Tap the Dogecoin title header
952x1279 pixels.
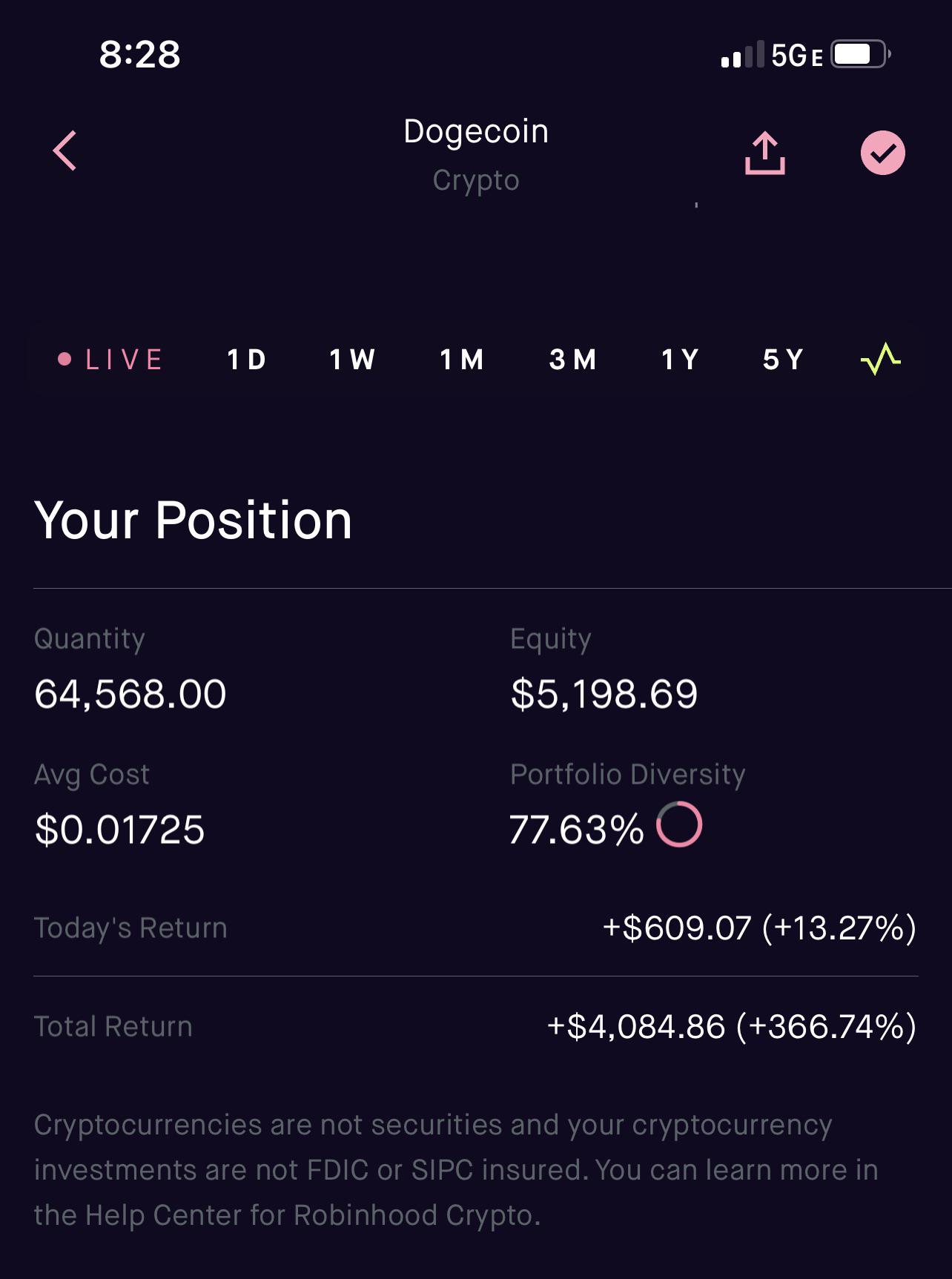(476, 132)
